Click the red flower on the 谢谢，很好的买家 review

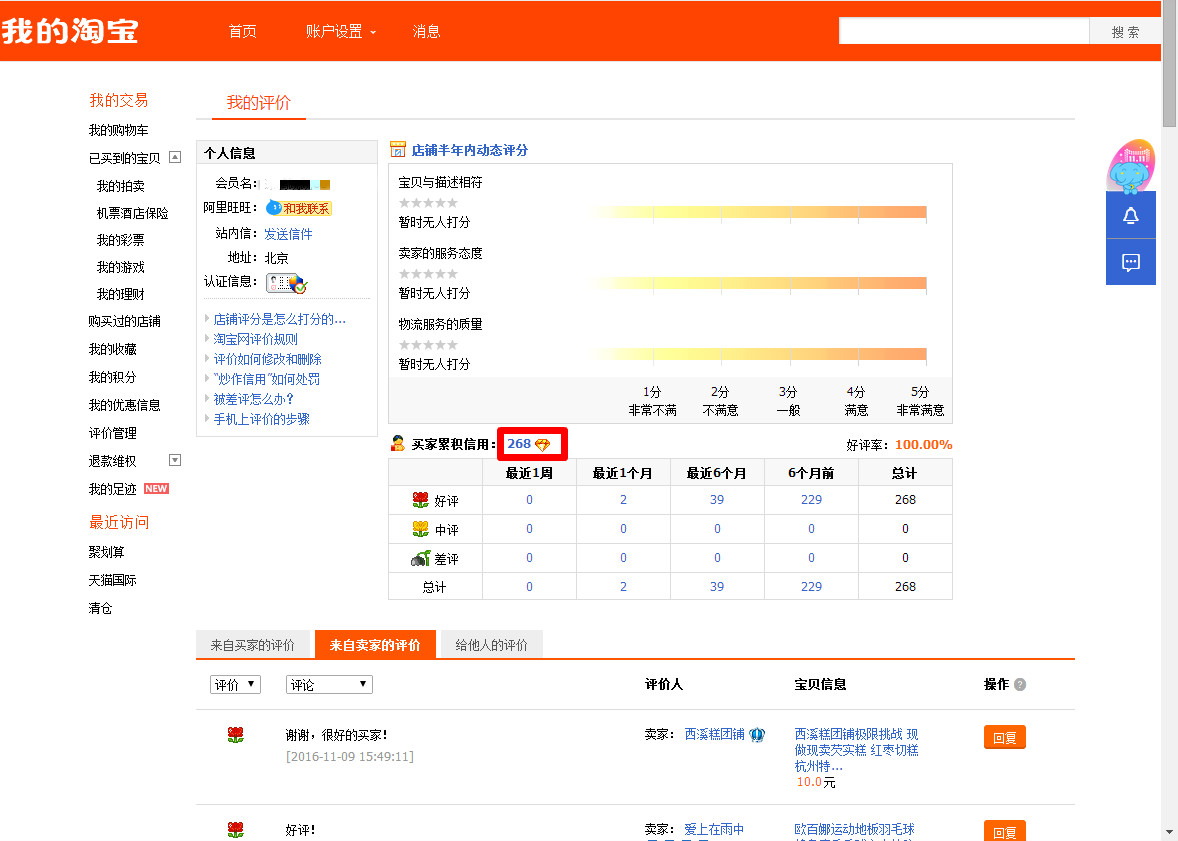236,735
